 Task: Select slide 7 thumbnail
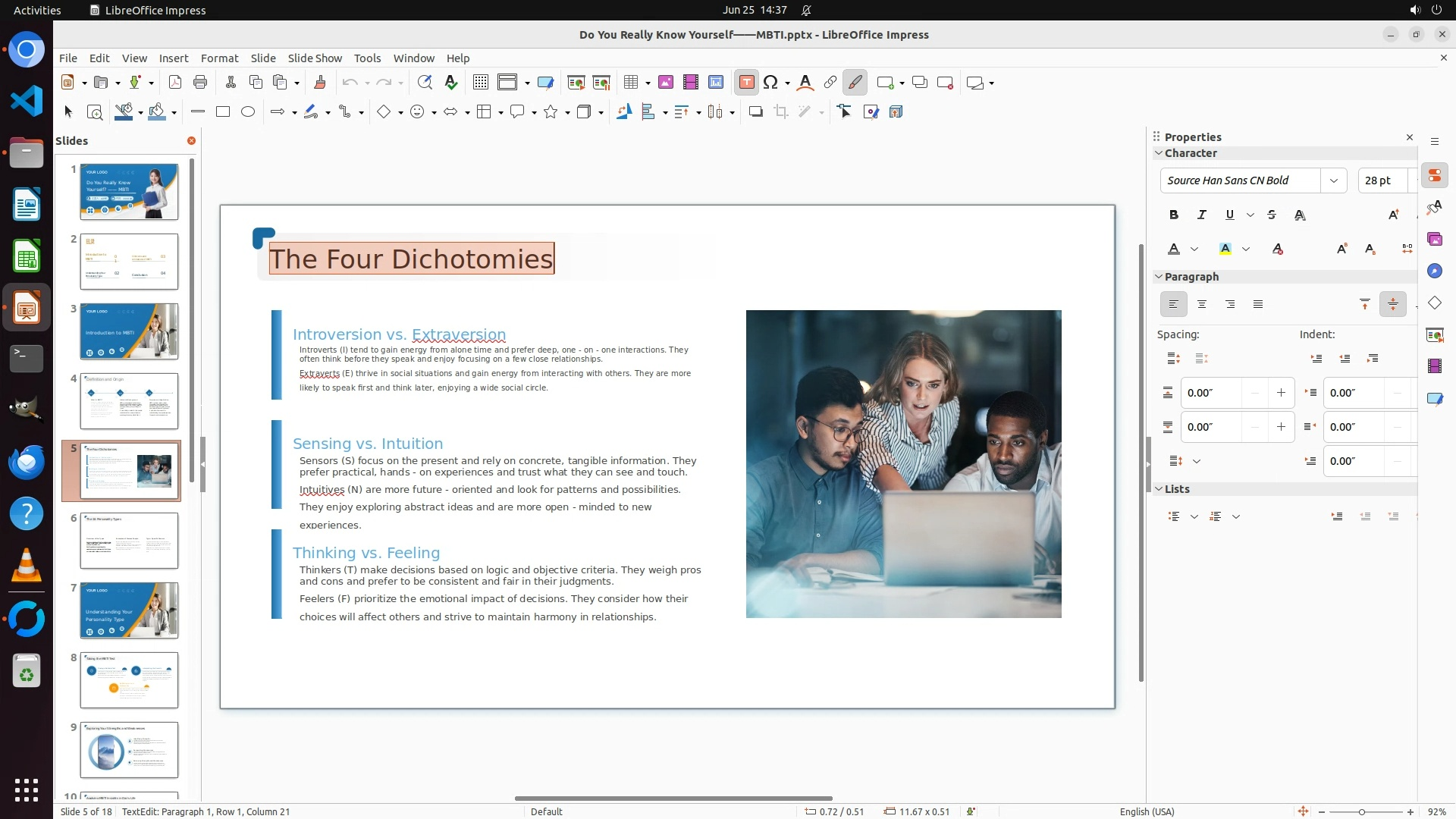click(x=129, y=610)
